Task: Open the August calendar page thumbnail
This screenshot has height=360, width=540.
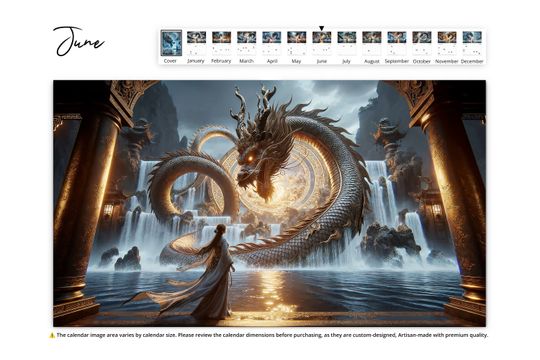Action: pyautogui.click(x=372, y=43)
